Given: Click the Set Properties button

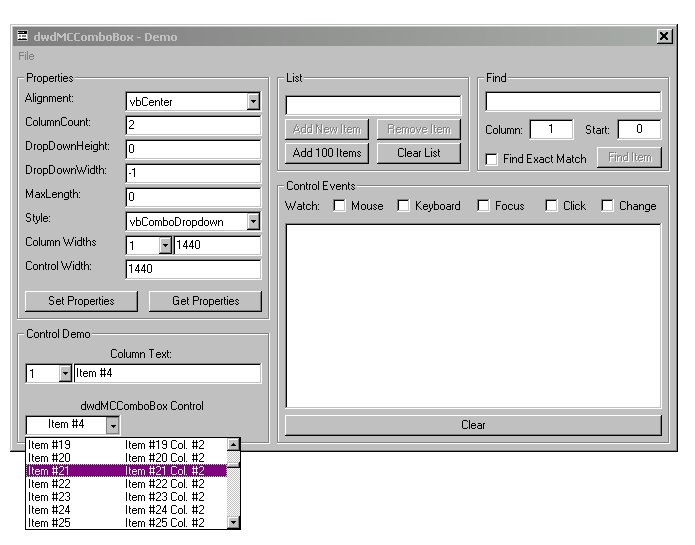Looking at the screenshot, I should (x=81, y=301).
